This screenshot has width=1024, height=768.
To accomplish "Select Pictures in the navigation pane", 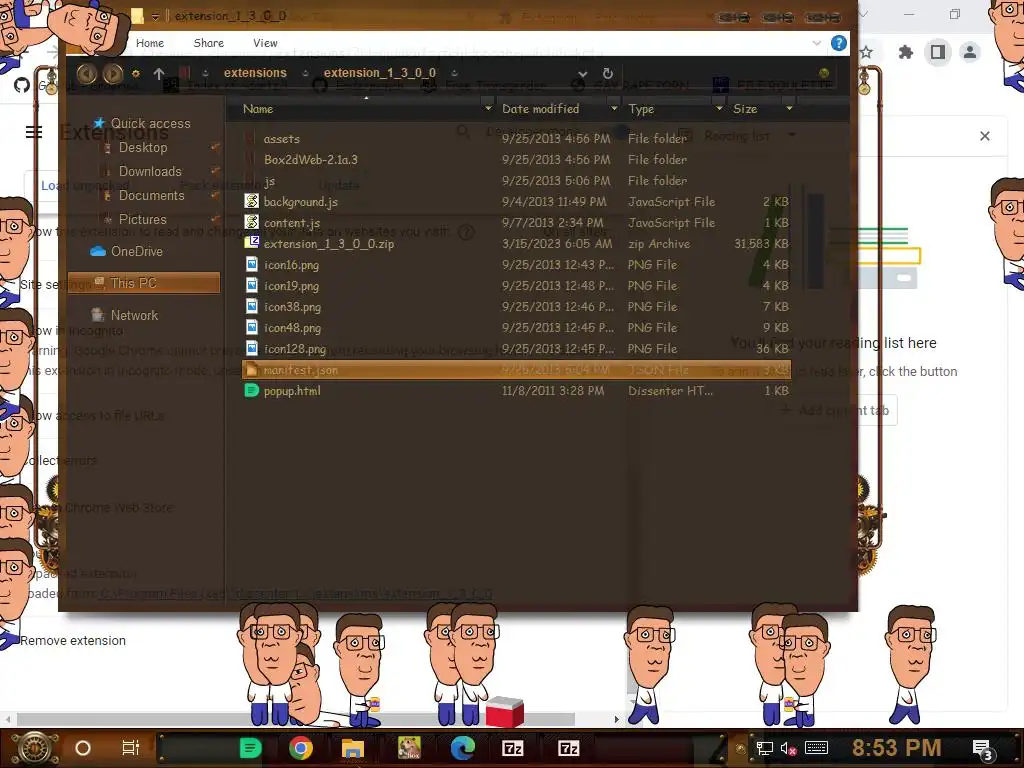I will point(142,220).
